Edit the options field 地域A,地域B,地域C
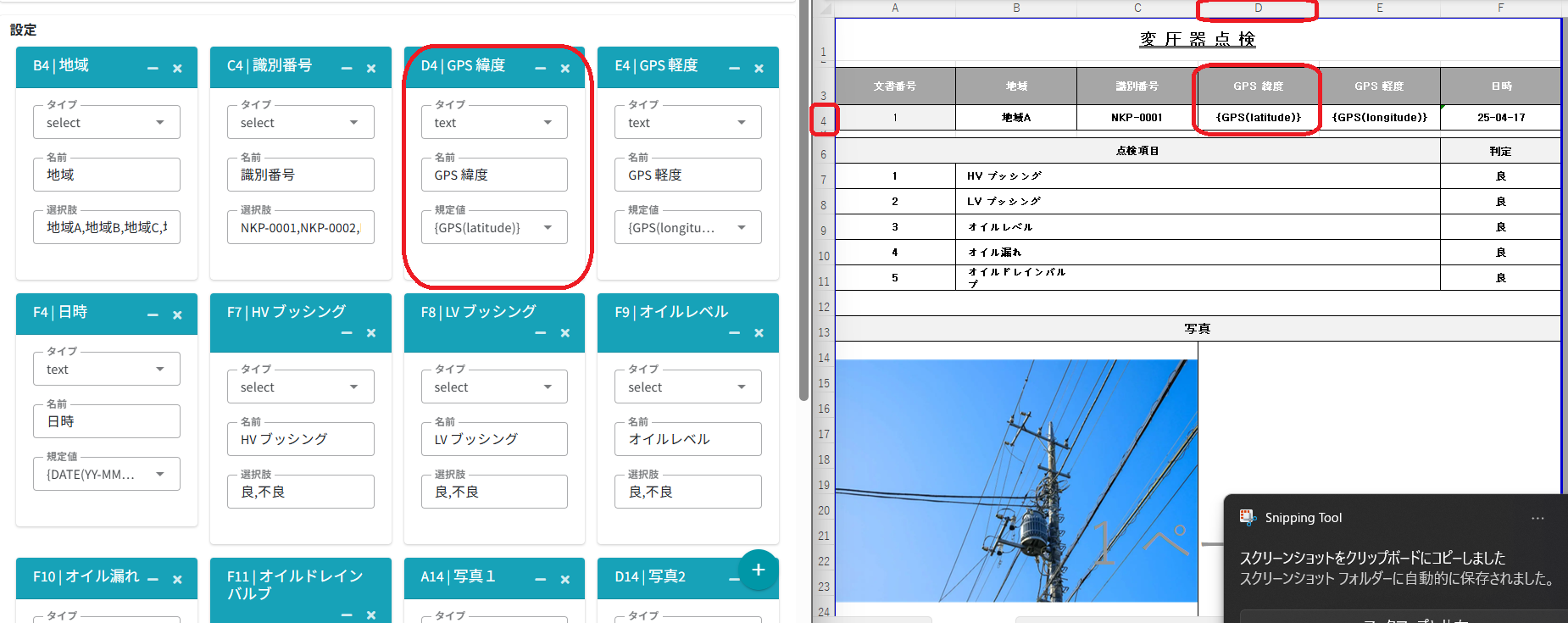1568x623 pixels. coord(107,227)
